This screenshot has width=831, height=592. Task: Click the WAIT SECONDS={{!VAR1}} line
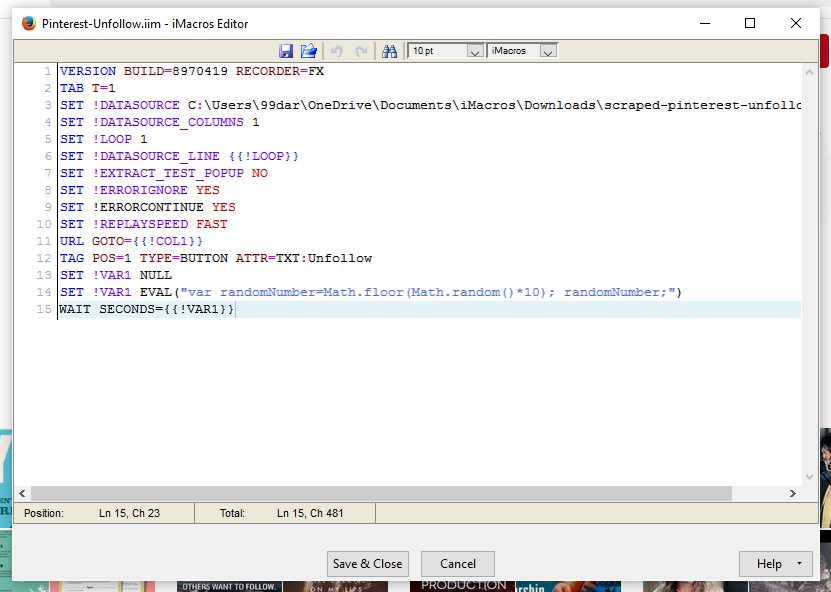(x=146, y=309)
